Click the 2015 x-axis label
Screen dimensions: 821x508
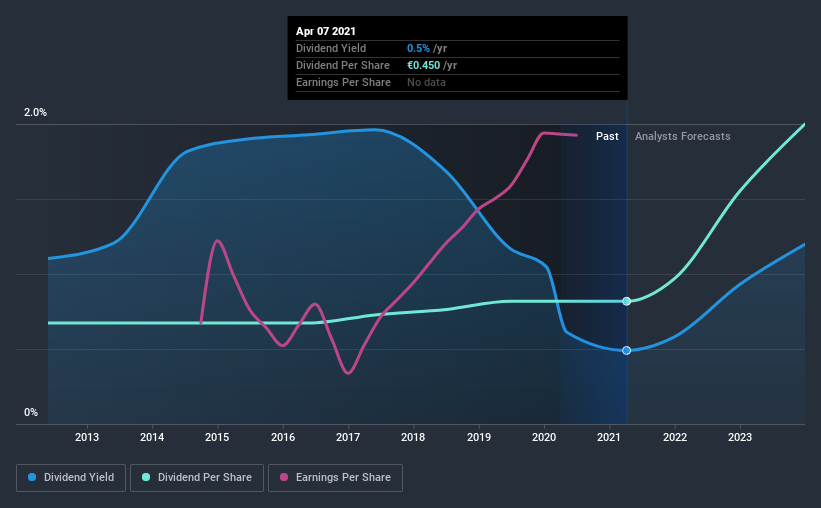[217, 437]
